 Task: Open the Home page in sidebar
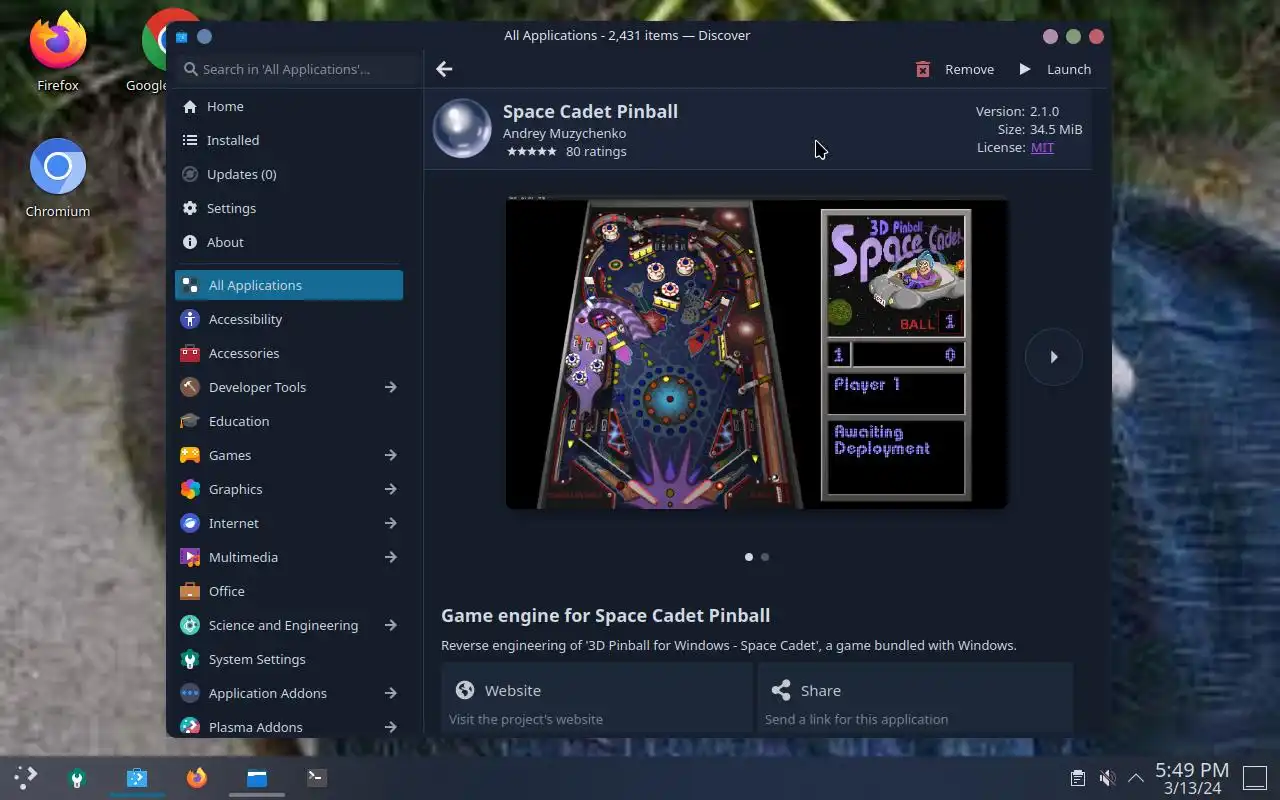coord(289,106)
